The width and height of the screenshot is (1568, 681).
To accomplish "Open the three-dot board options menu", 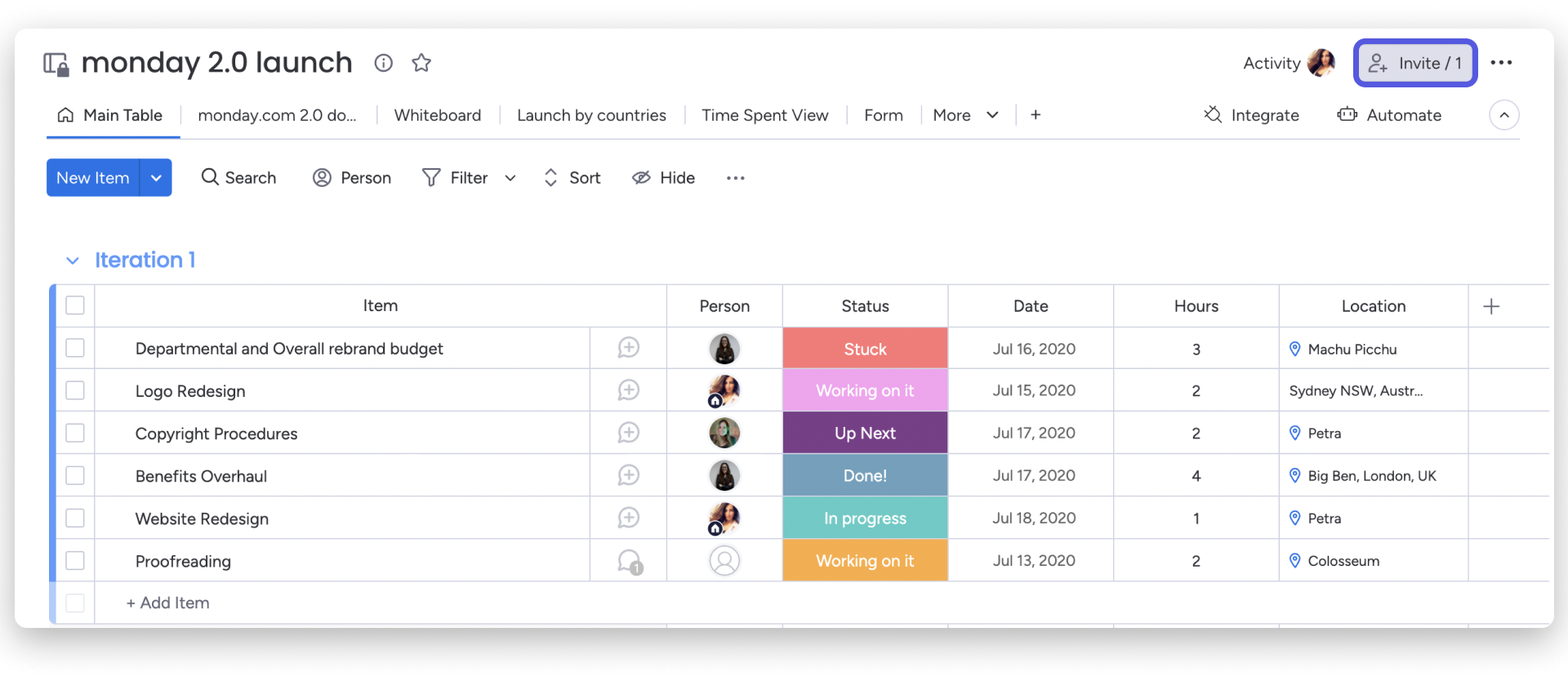I will pos(1501,63).
